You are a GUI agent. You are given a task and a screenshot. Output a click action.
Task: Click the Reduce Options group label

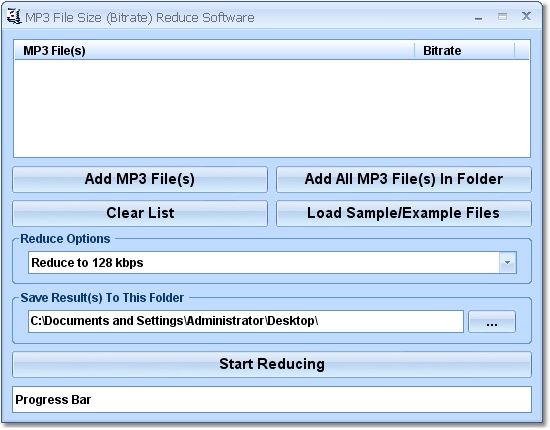[x=65, y=239]
